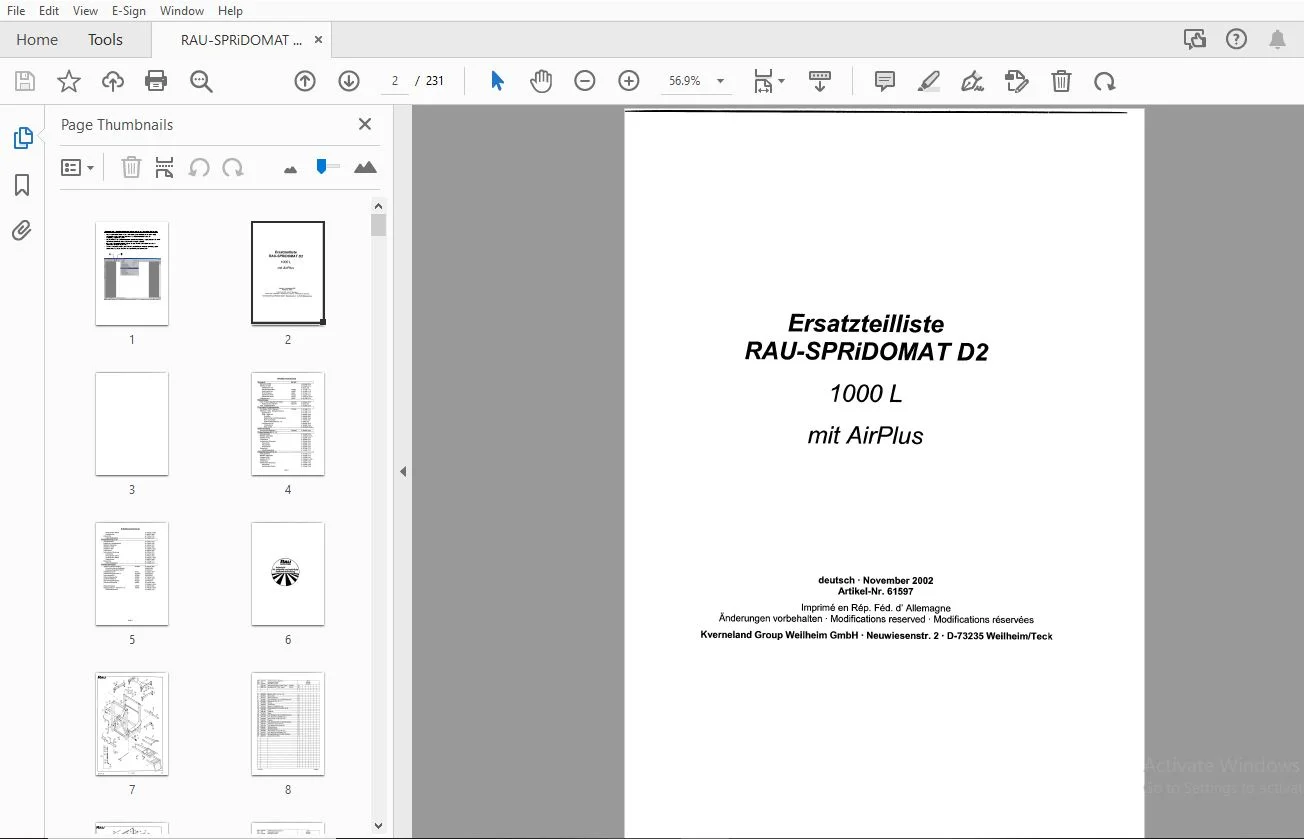Select page 8 table thumbnail
Viewport: 1304px width, 839px height.
[x=288, y=724]
